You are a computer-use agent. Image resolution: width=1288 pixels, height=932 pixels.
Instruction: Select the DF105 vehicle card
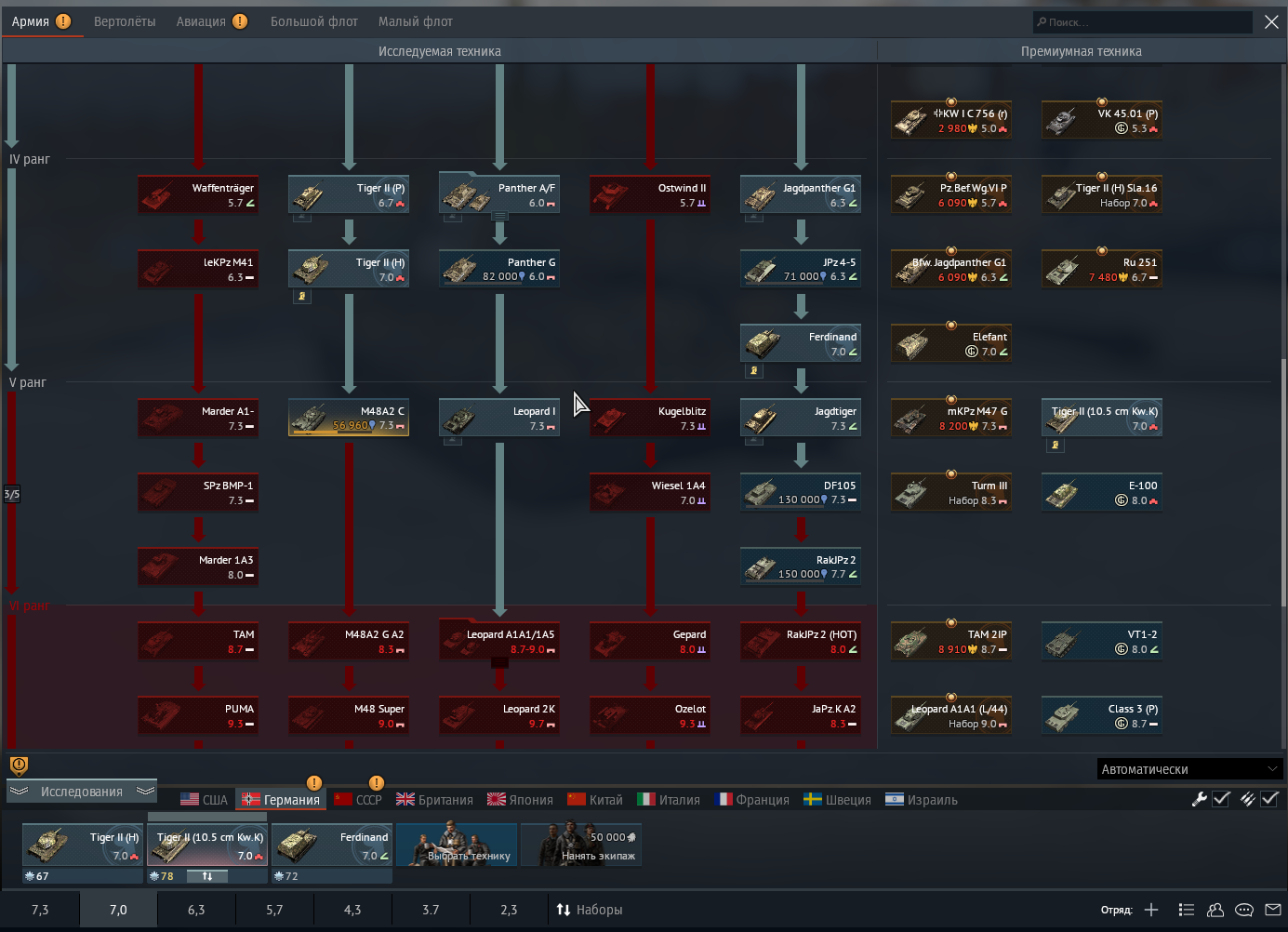click(x=801, y=492)
